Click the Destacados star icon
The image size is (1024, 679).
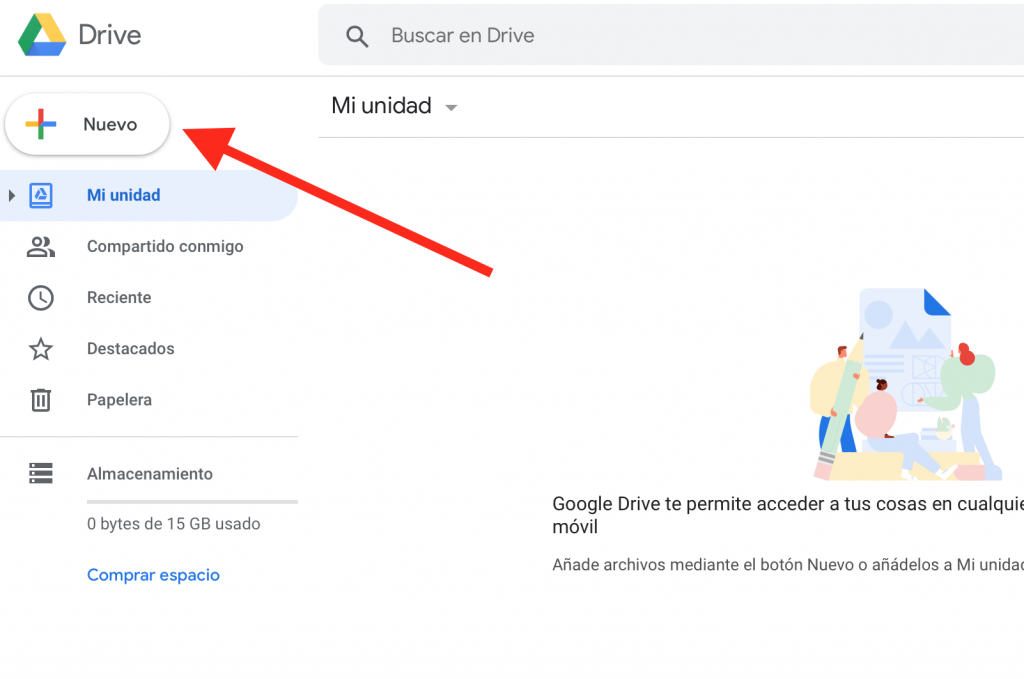[40, 349]
